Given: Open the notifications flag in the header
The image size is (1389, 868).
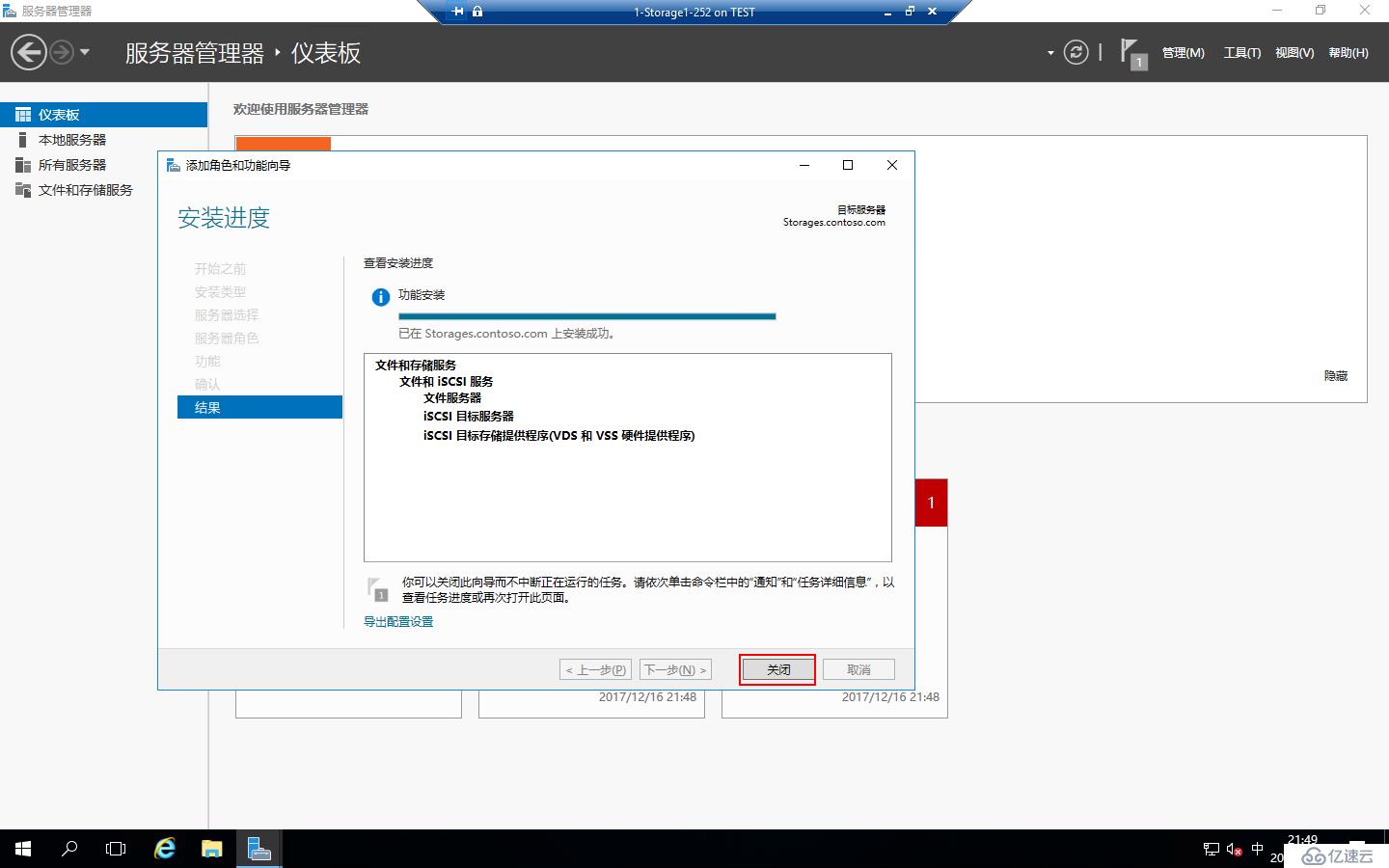Looking at the screenshot, I should [x=1133, y=53].
